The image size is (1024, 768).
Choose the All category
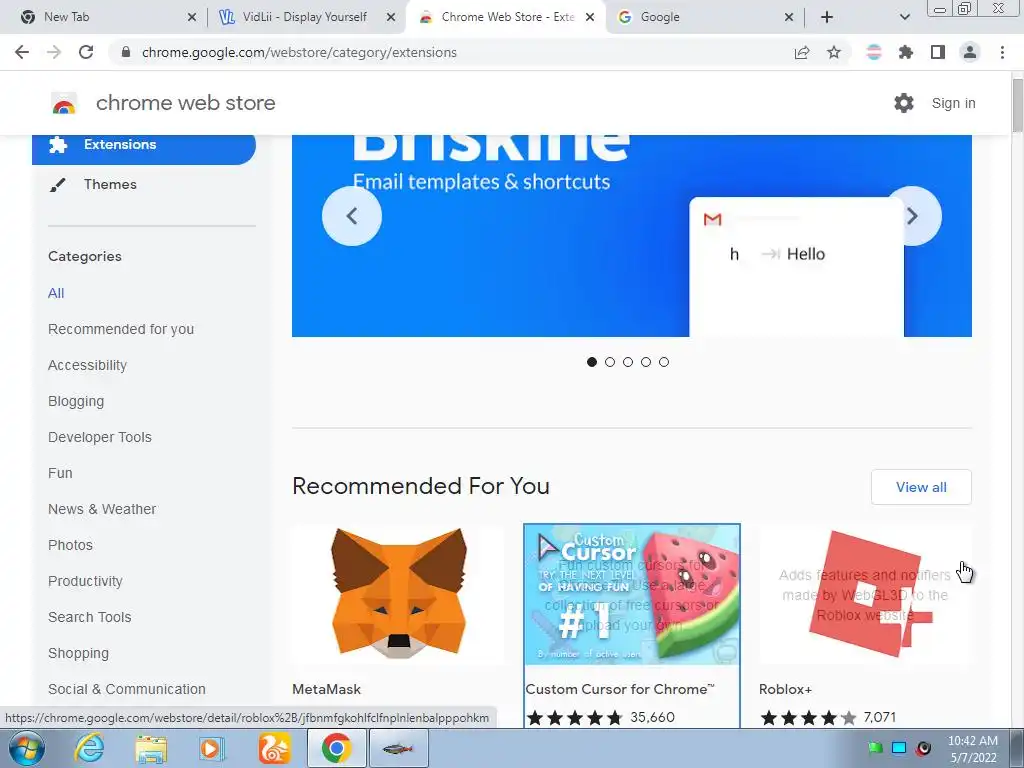(56, 293)
